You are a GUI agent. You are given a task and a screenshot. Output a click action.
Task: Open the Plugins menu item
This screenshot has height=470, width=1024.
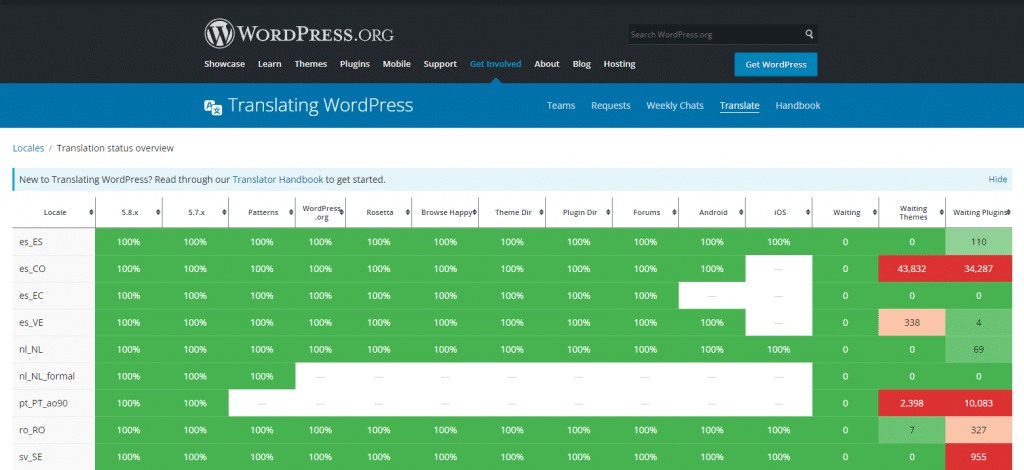tap(355, 64)
